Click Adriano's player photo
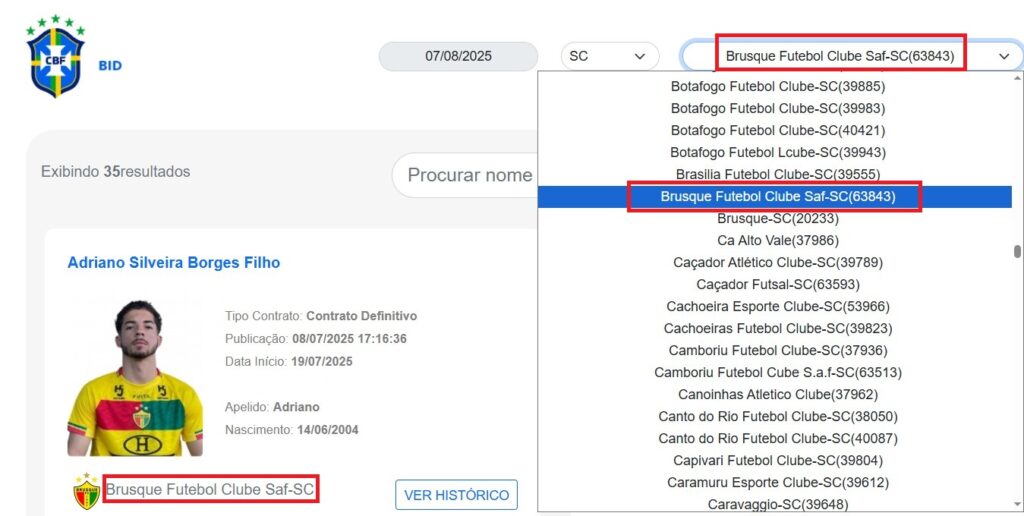Viewport: 1024px width, 516px height. (x=135, y=378)
